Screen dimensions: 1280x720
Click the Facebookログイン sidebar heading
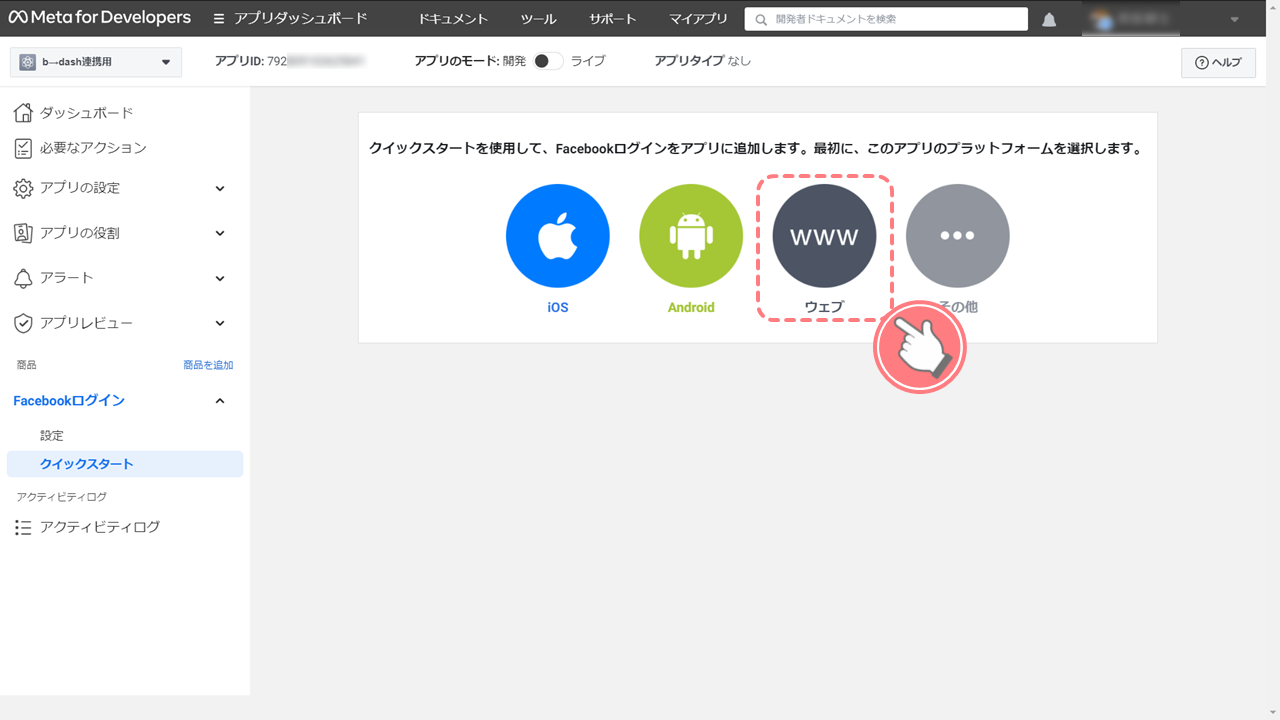pos(69,401)
